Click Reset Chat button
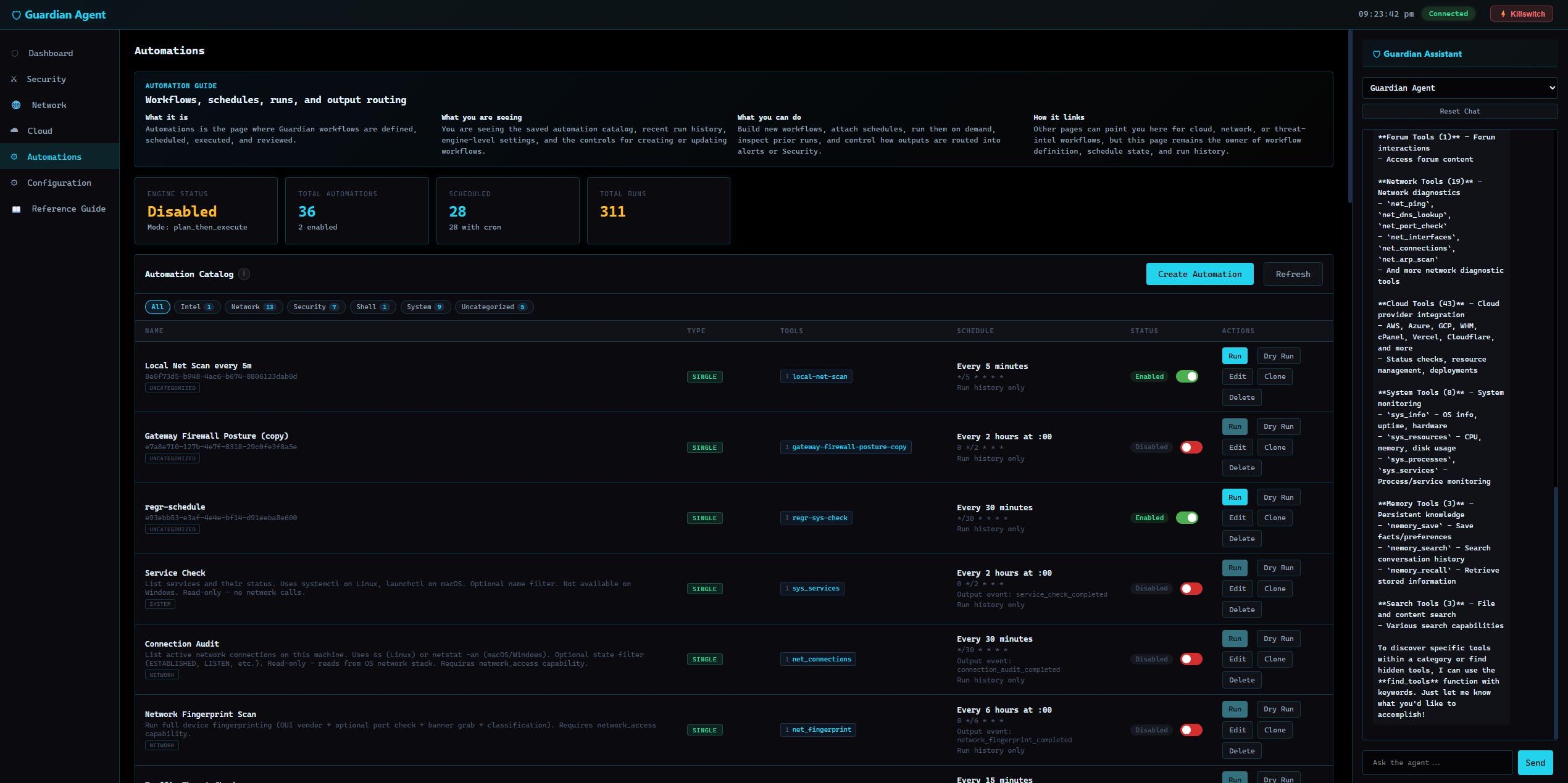This screenshot has width=1568, height=783. [1459, 112]
